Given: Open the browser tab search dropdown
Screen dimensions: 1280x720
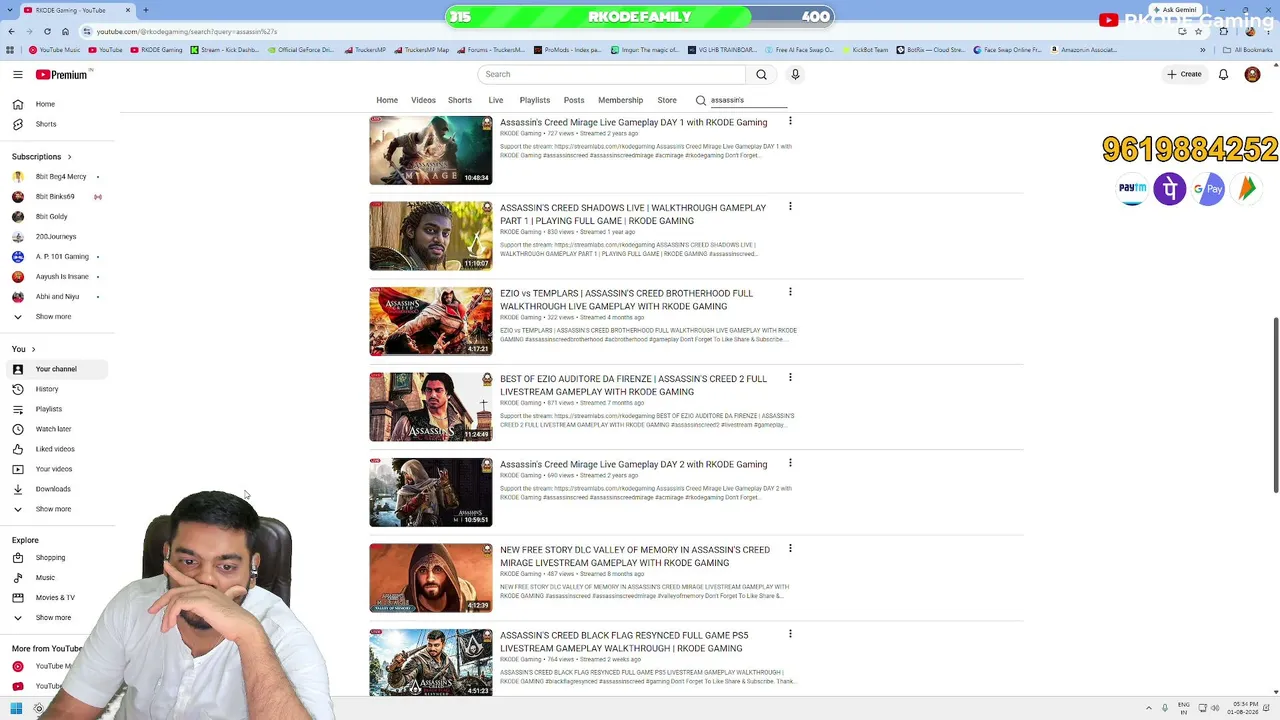Looking at the screenshot, I should 11,10.
